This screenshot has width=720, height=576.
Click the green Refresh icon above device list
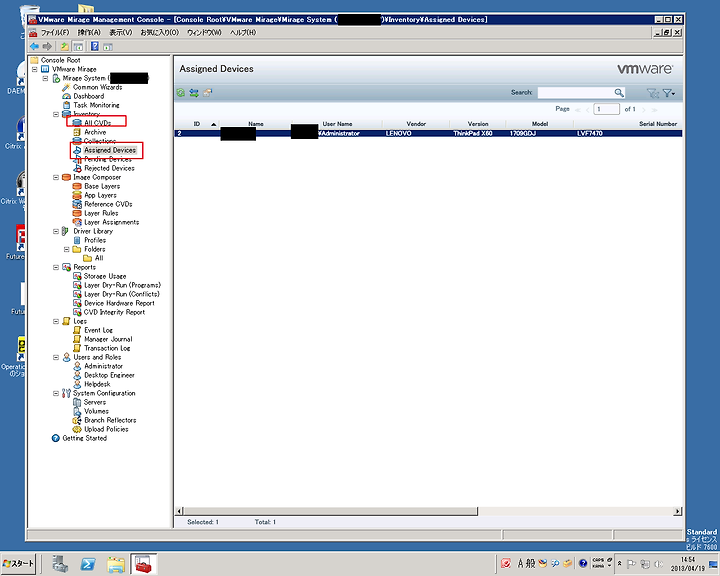point(181,93)
